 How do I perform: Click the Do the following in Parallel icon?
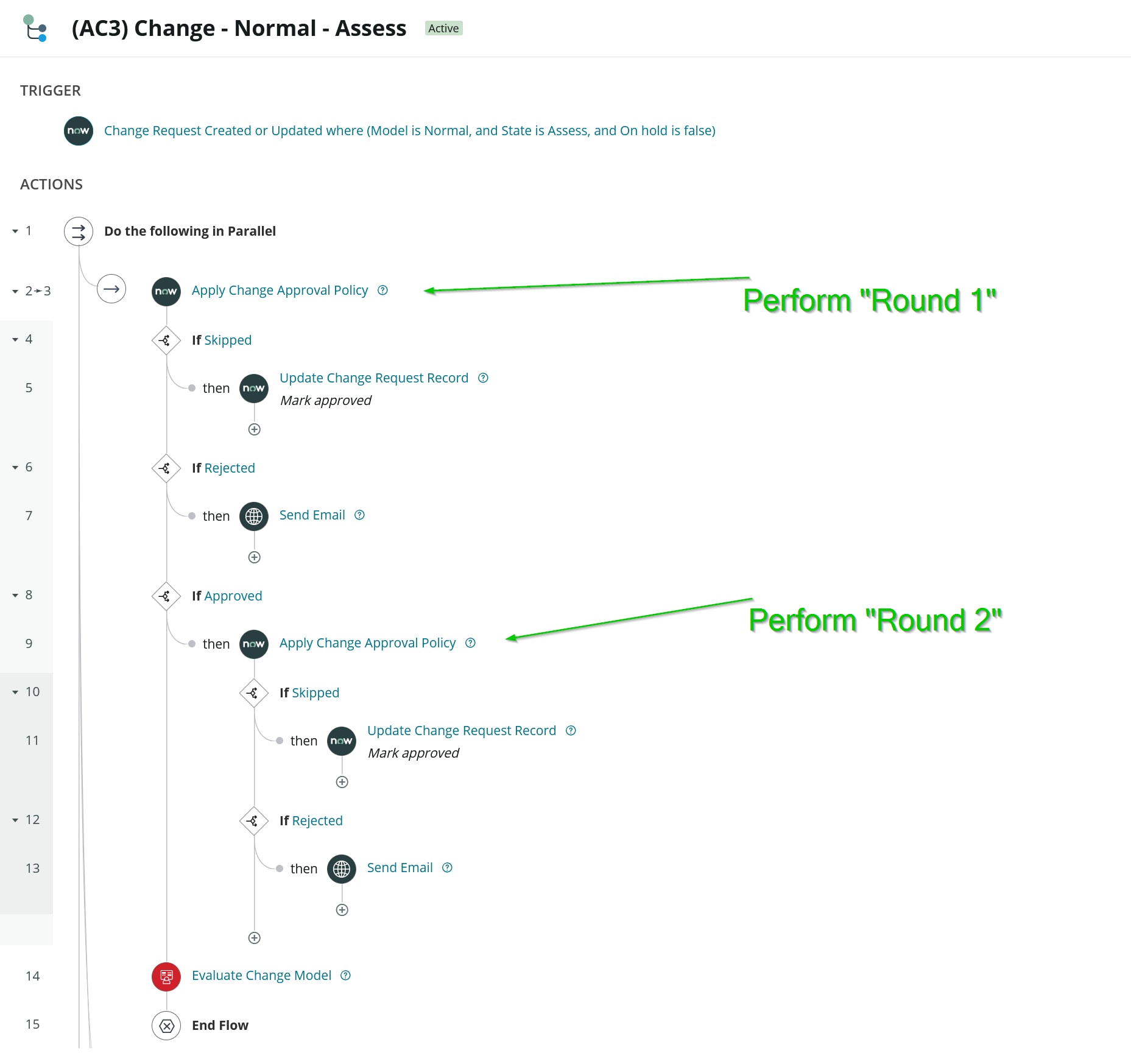[78, 231]
